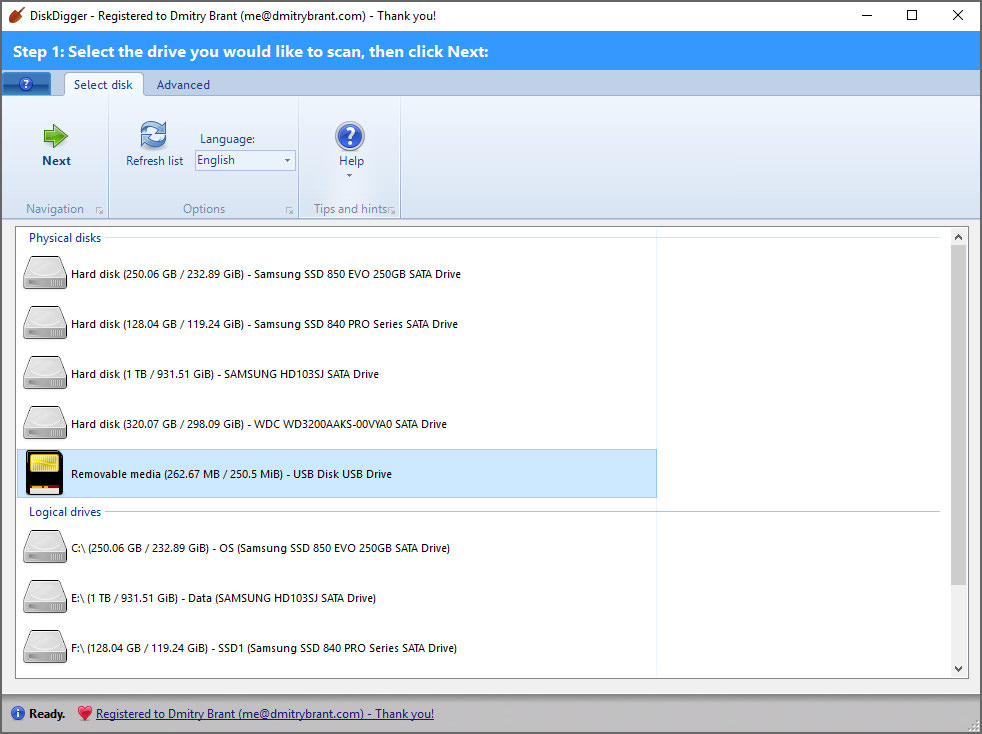Select C:\ 250.06 GB OS drive text
The image size is (982, 734).
click(261, 549)
